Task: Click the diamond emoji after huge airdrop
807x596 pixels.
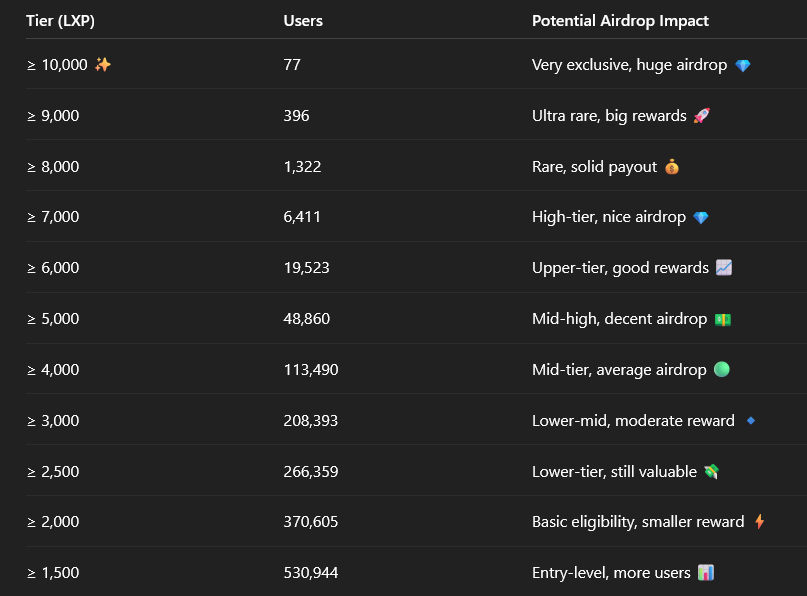Action: (743, 65)
